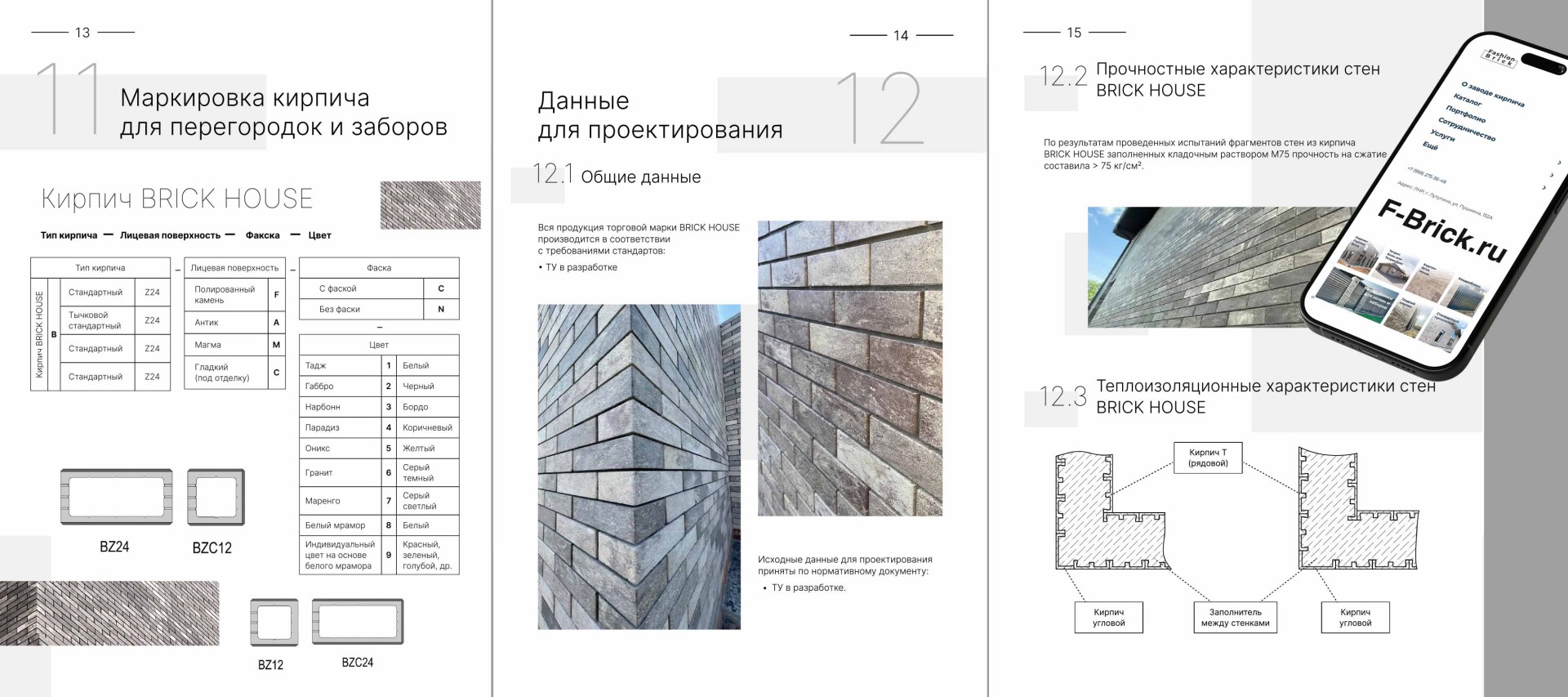The width and height of the screenshot is (1568, 697).
Task: Tap the phone number +7 (959) link
Action: tap(1426, 175)
